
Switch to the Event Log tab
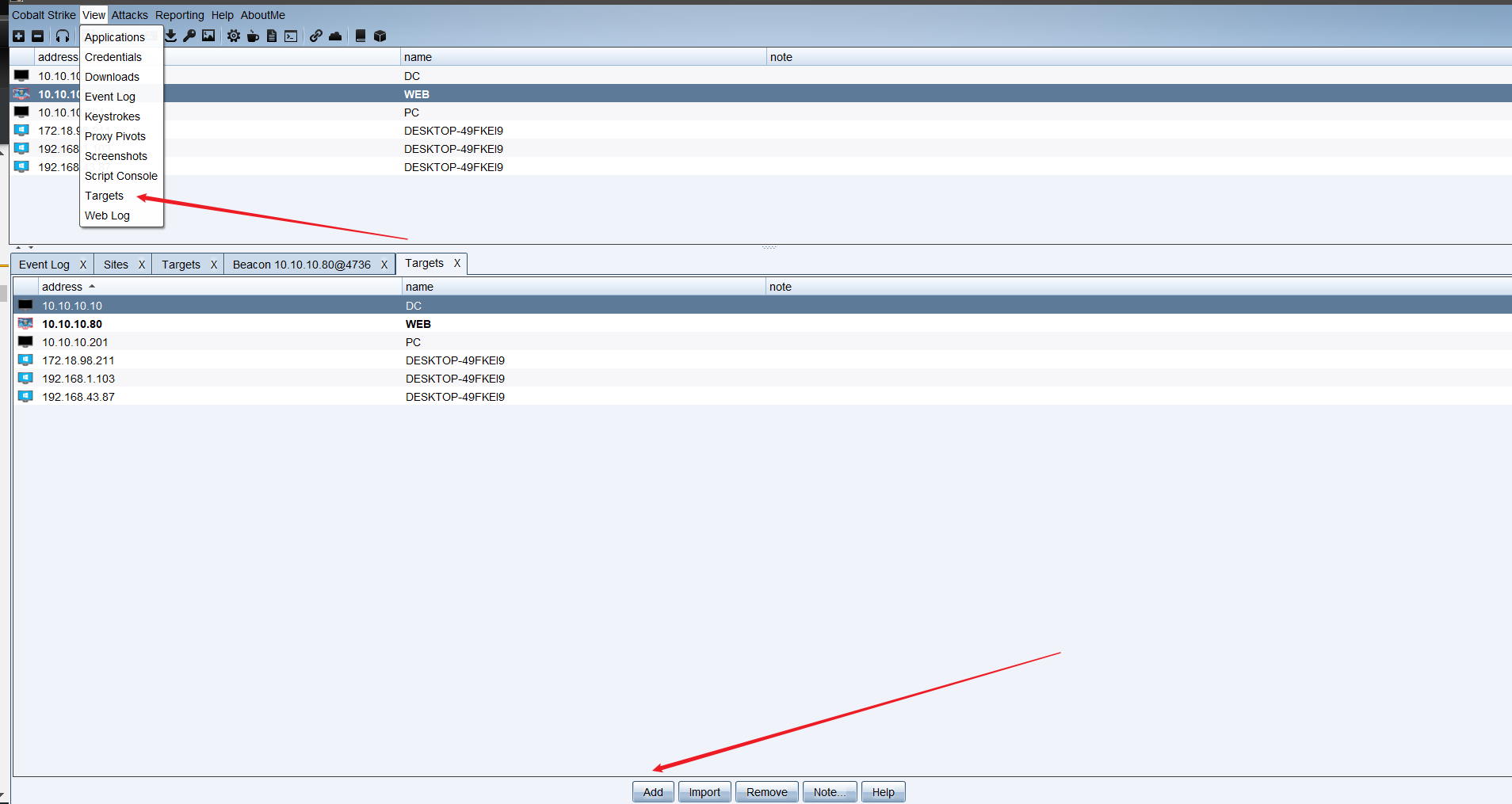[44, 265]
